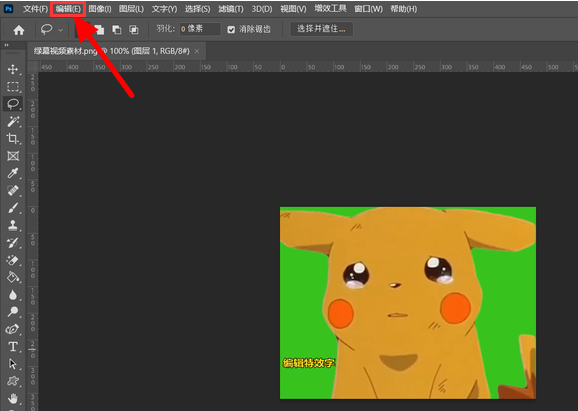Select the Clone Stamp tool
The height and width of the screenshot is (411, 578).
pos(13,225)
